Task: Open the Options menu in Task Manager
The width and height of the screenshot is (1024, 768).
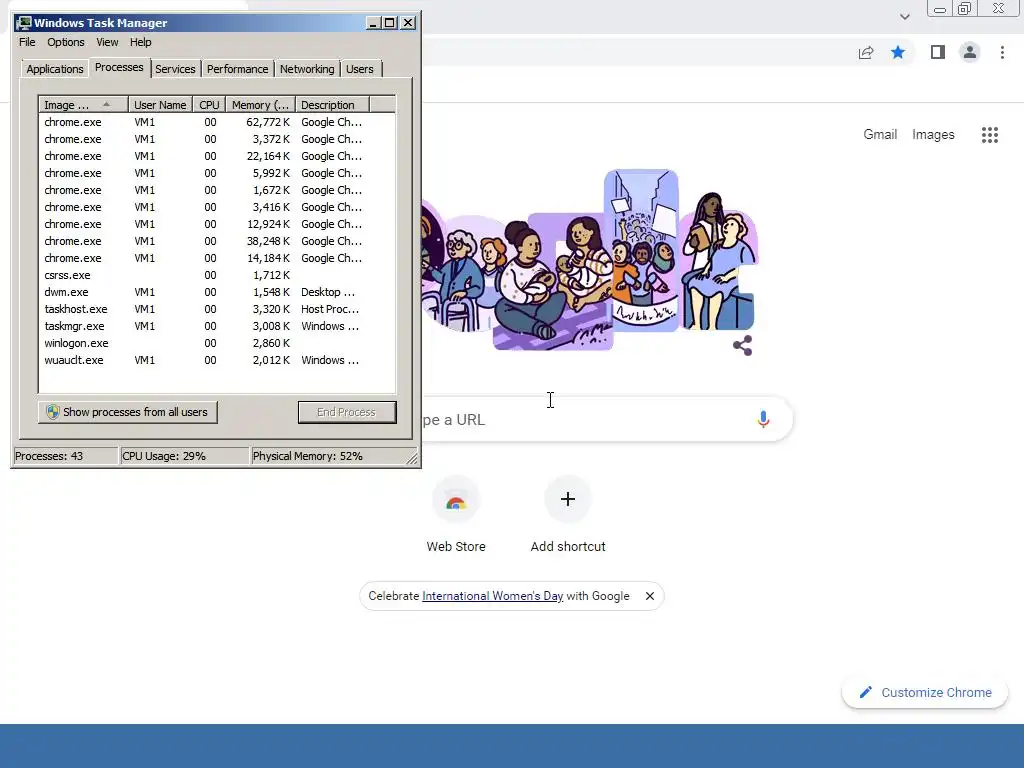Action: [x=66, y=42]
